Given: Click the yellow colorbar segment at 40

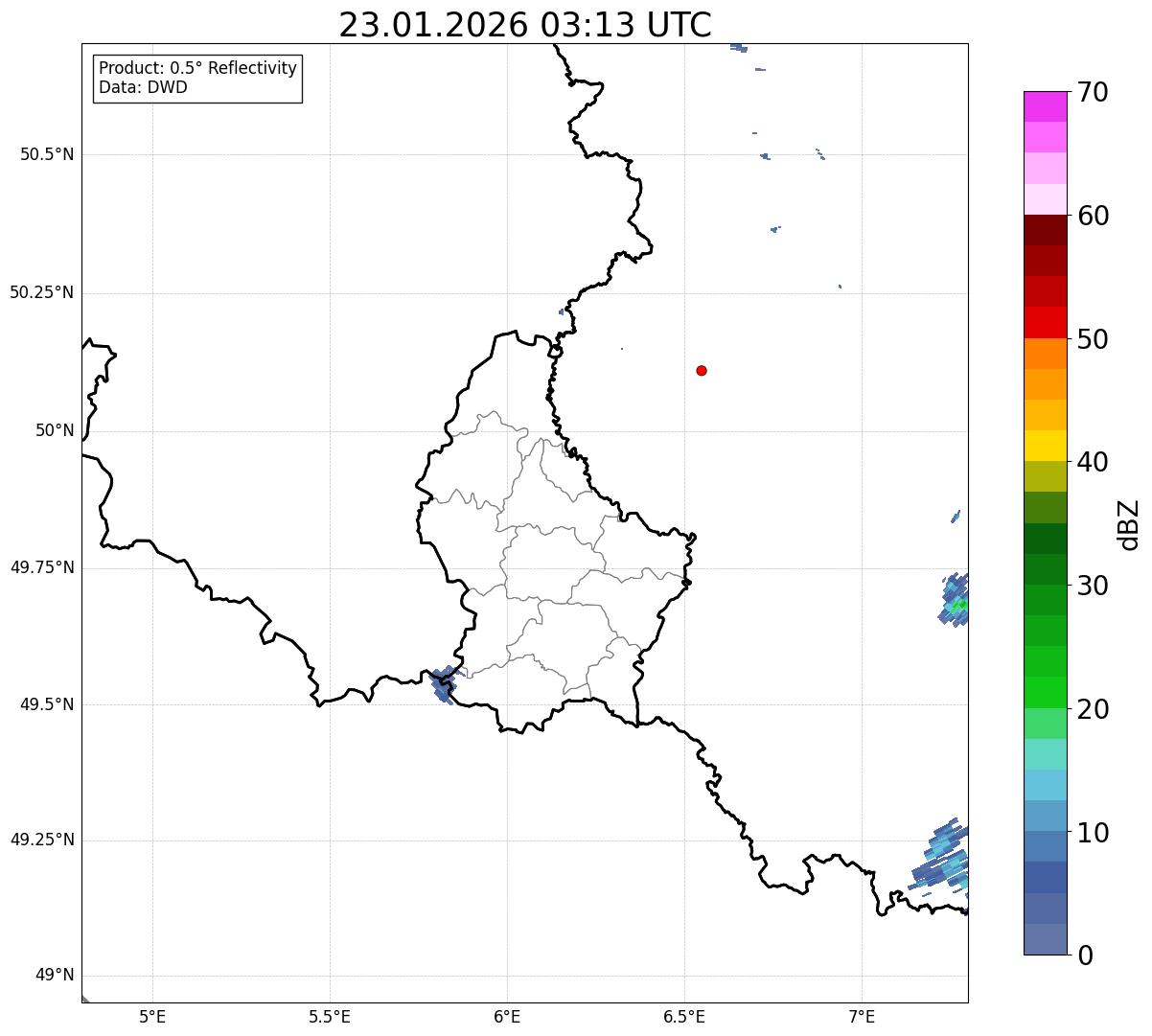Looking at the screenshot, I should (x=1045, y=446).
